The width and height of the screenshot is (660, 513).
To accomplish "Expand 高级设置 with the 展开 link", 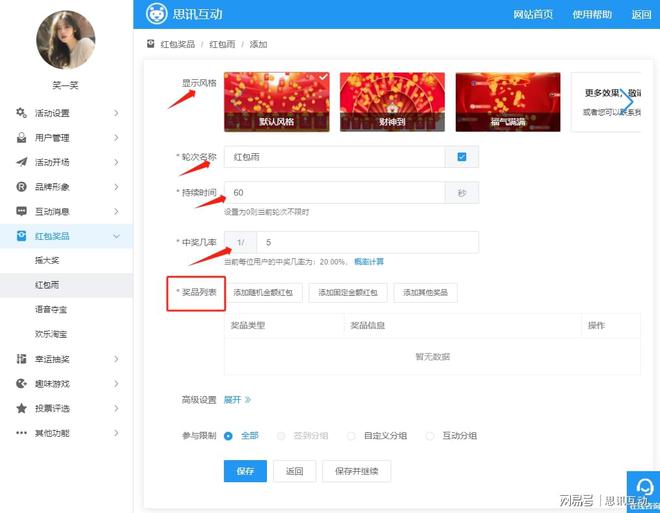I will pos(237,400).
